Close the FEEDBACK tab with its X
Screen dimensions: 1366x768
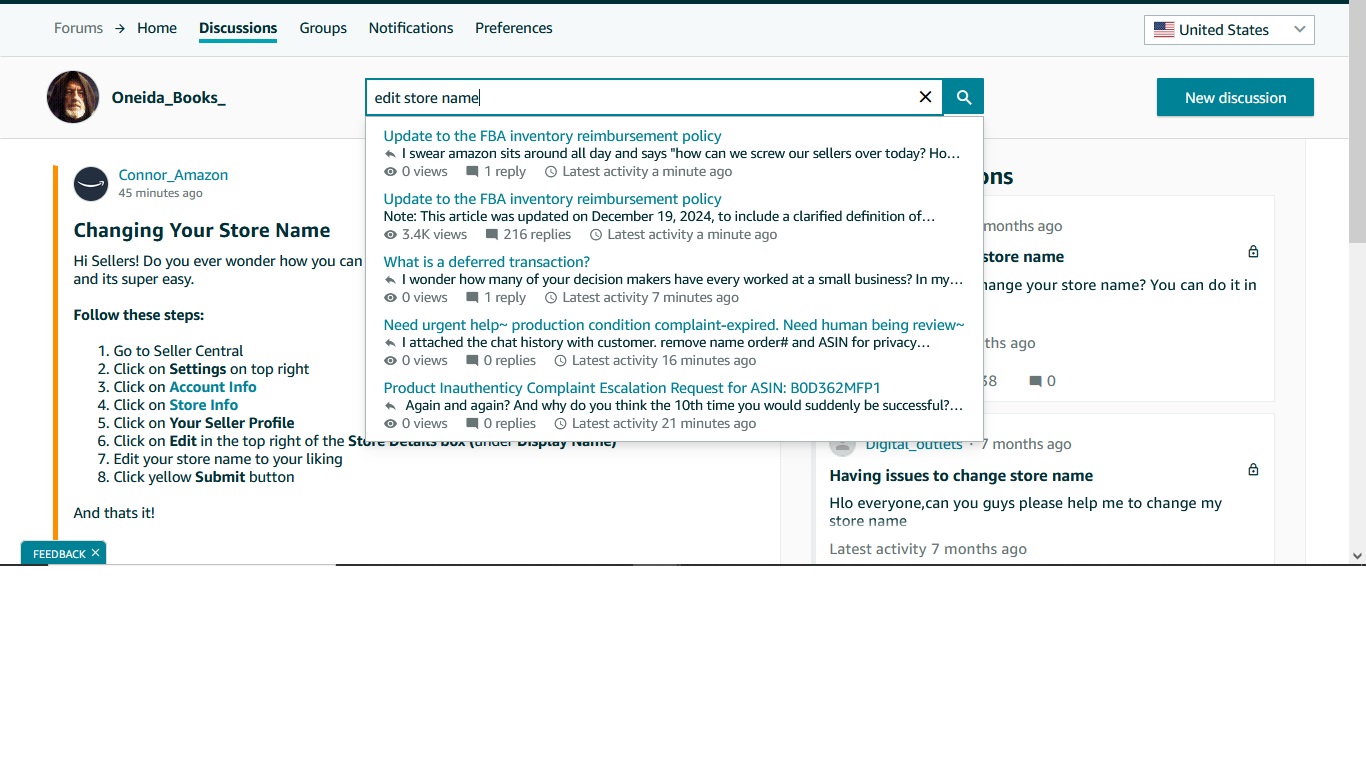(x=95, y=552)
